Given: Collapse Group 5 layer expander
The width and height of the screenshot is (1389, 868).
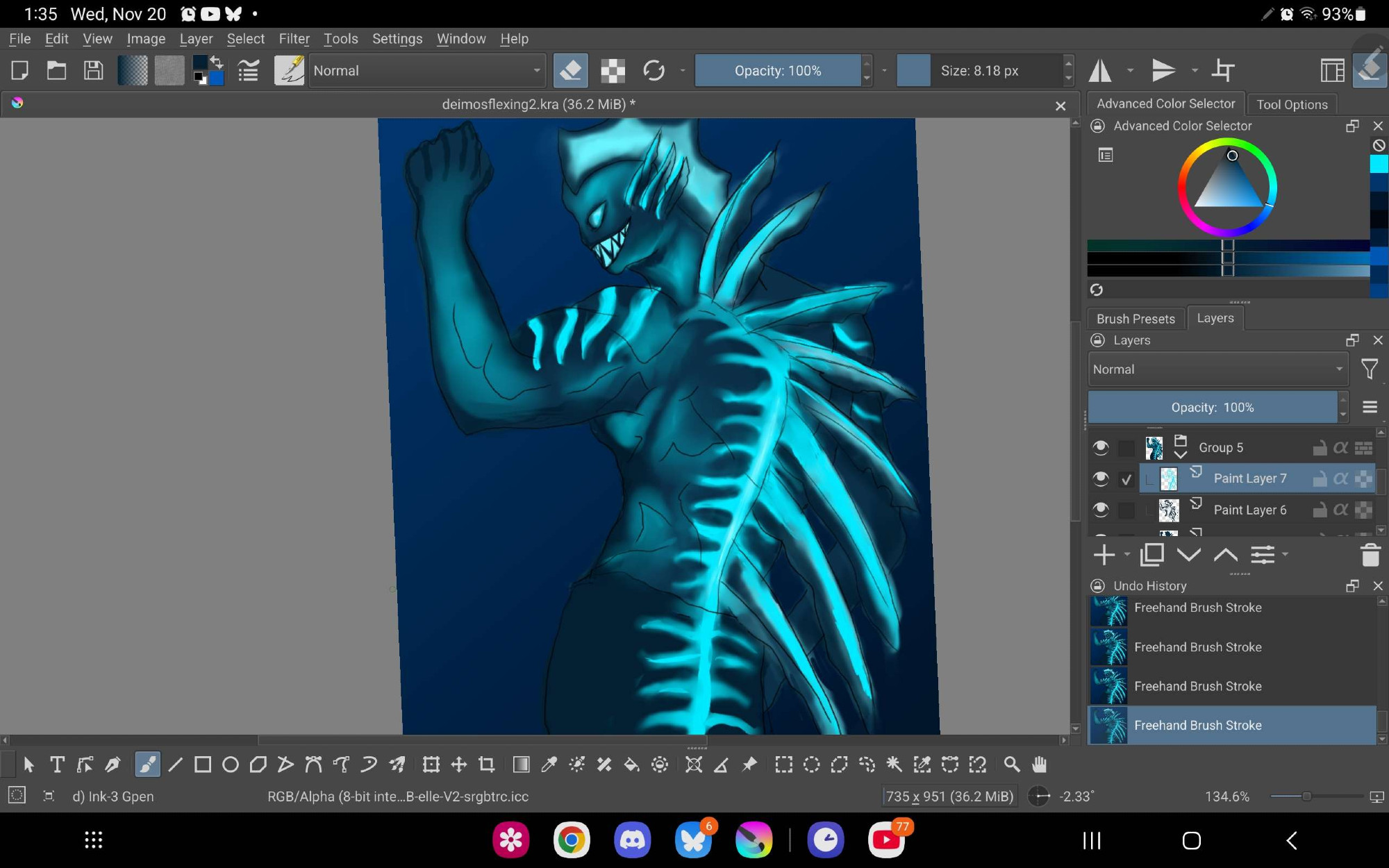Looking at the screenshot, I should [1180, 456].
